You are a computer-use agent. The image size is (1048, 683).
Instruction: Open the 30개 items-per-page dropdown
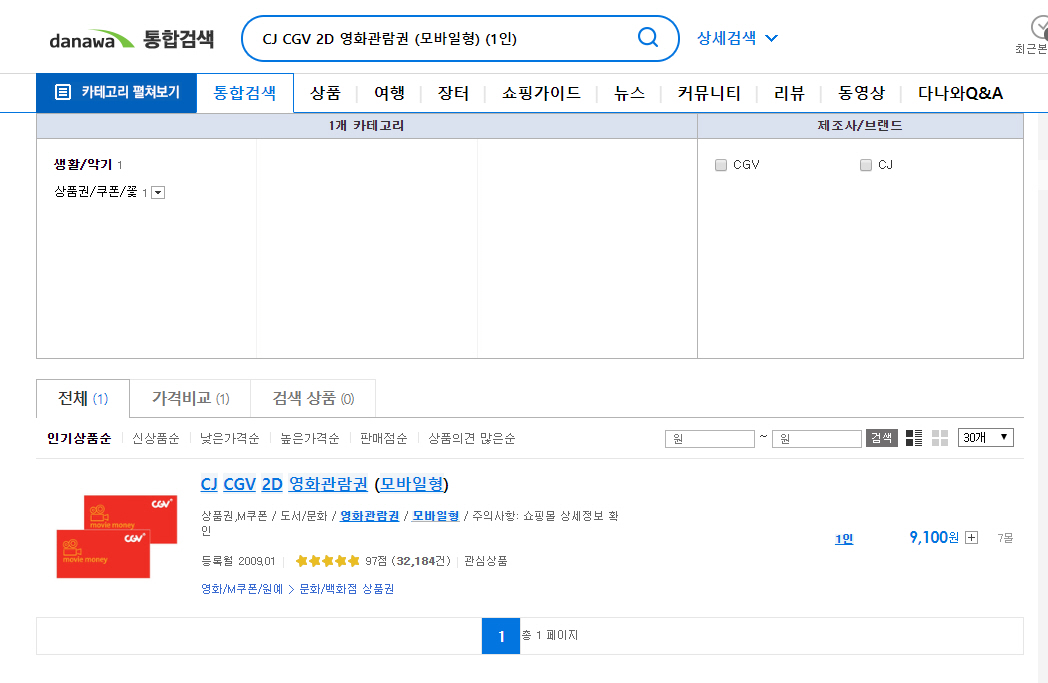coord(985,438)
